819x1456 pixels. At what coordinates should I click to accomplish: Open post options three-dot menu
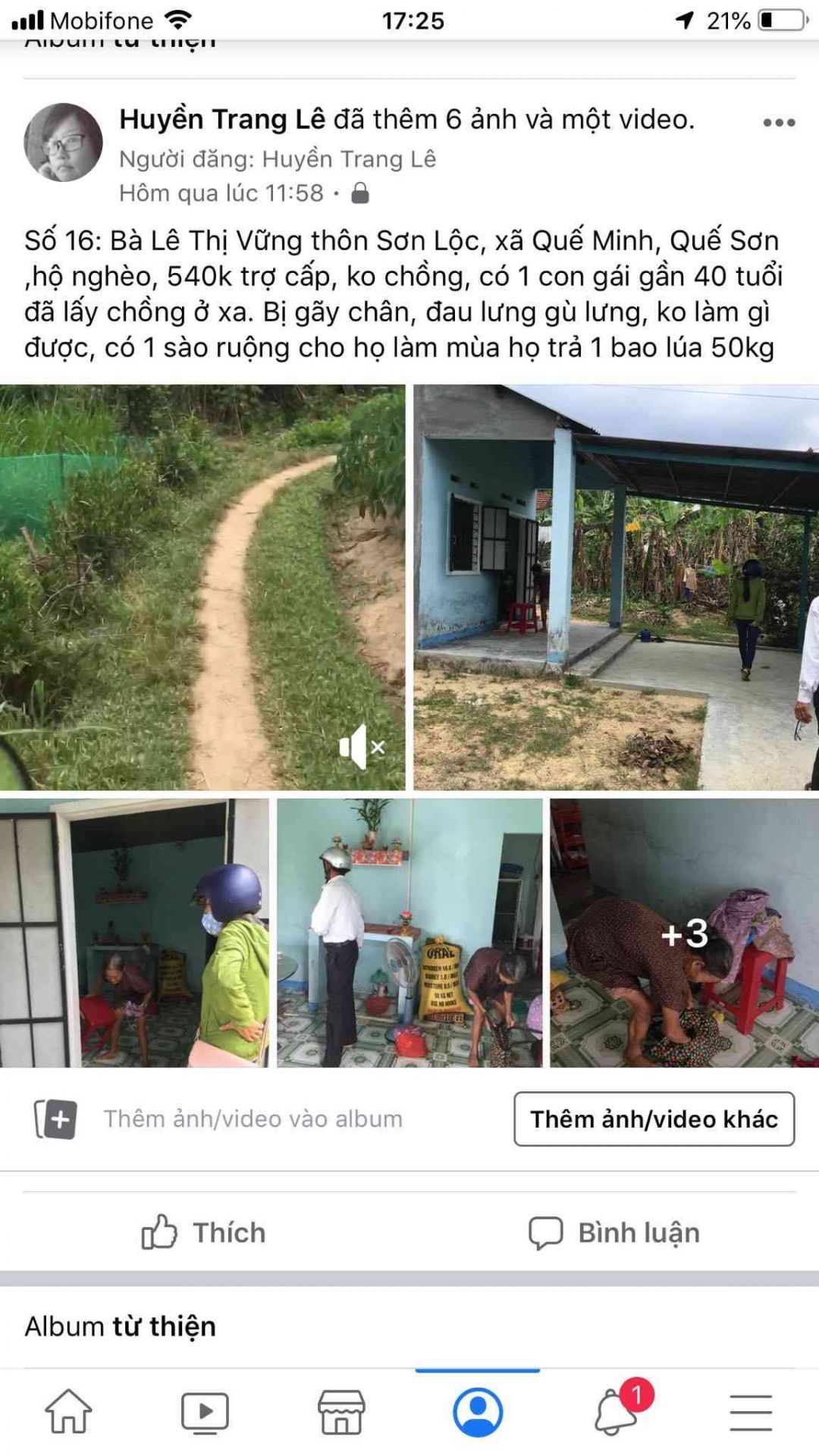(779, 123)
